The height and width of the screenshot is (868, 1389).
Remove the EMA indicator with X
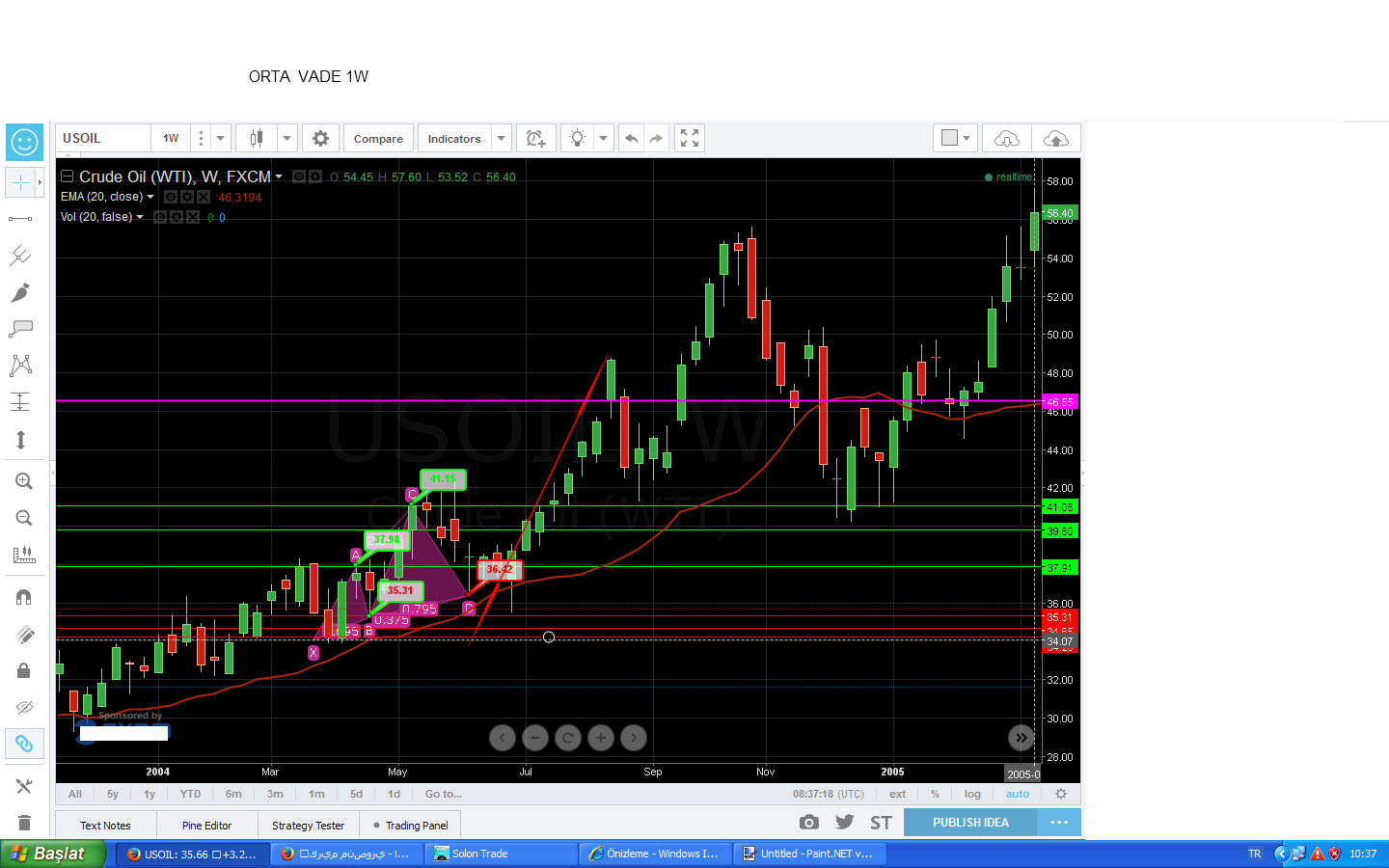tap(204, 197)
